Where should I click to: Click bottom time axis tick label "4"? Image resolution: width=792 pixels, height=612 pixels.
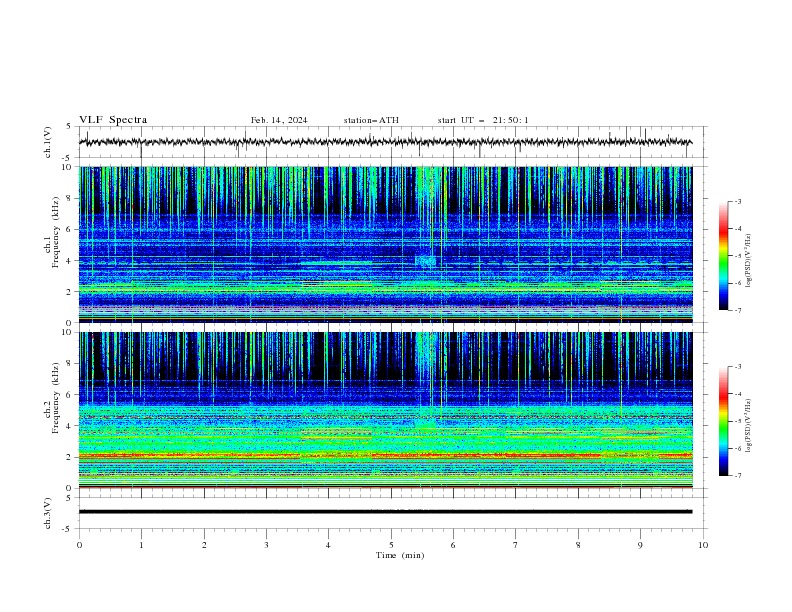click(328, 545)
